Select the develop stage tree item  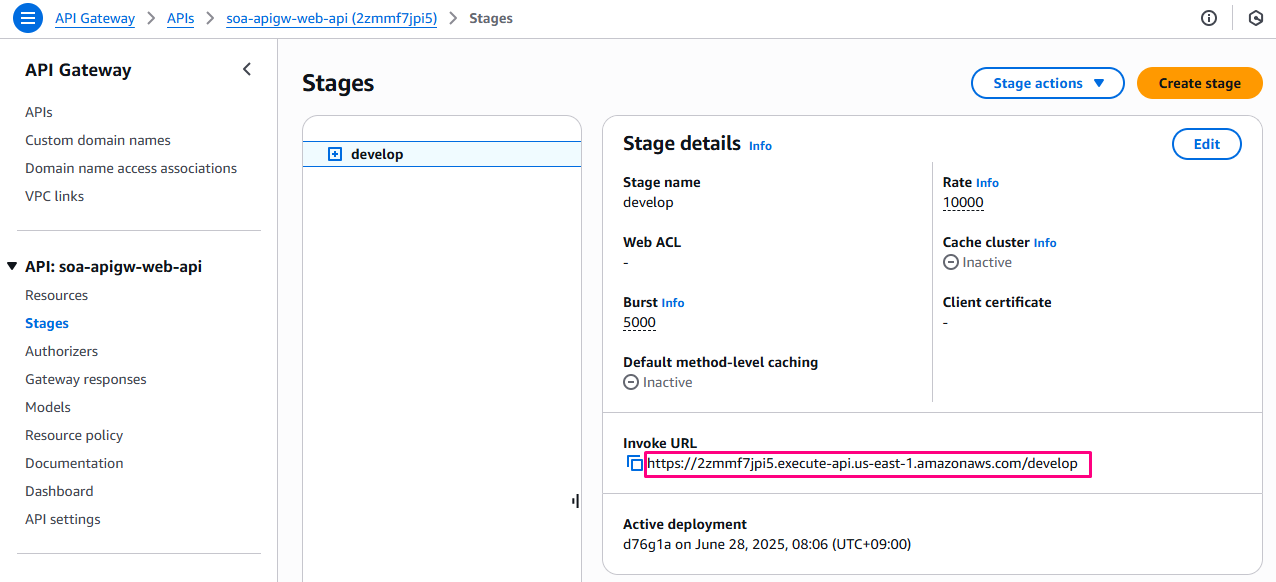(377, 154)
